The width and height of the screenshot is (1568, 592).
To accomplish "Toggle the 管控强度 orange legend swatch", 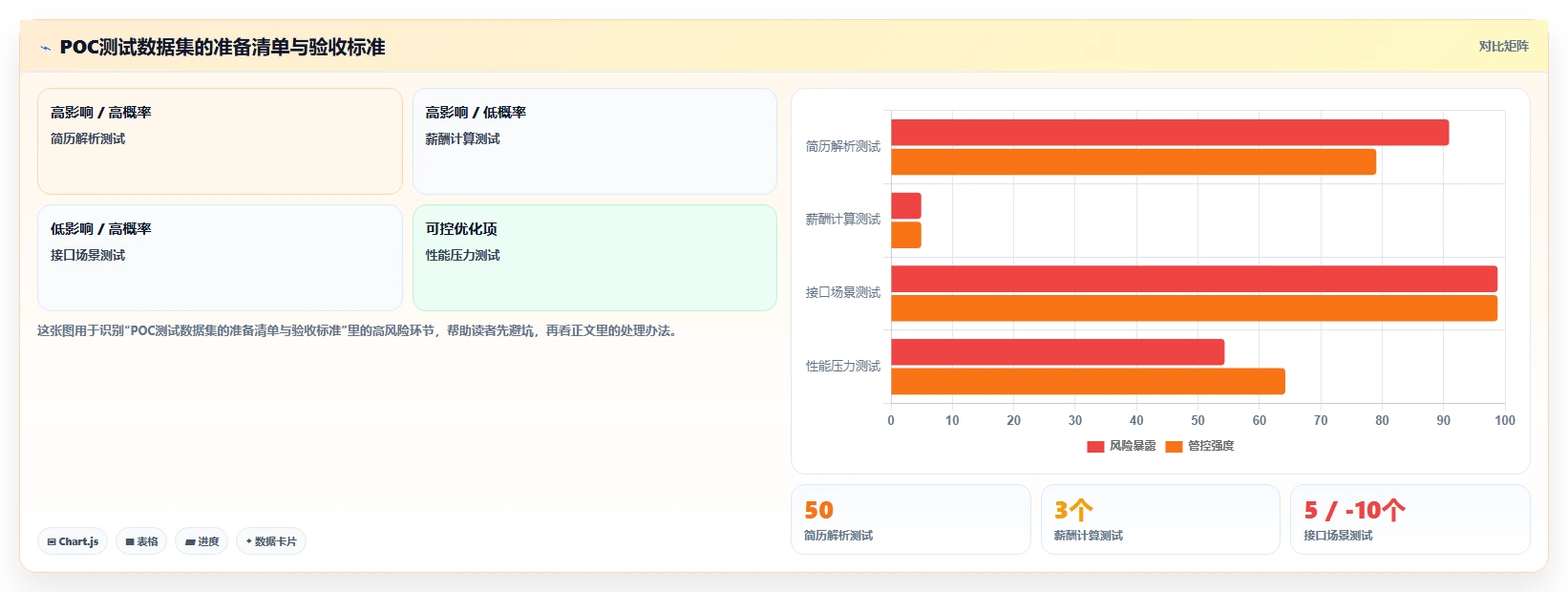I will click(1174, 446).
